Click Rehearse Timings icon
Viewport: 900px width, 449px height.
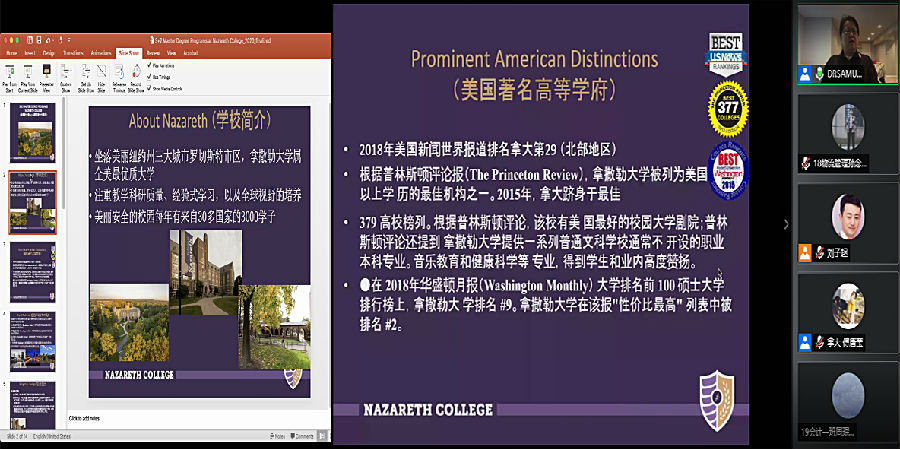[119, 71]
